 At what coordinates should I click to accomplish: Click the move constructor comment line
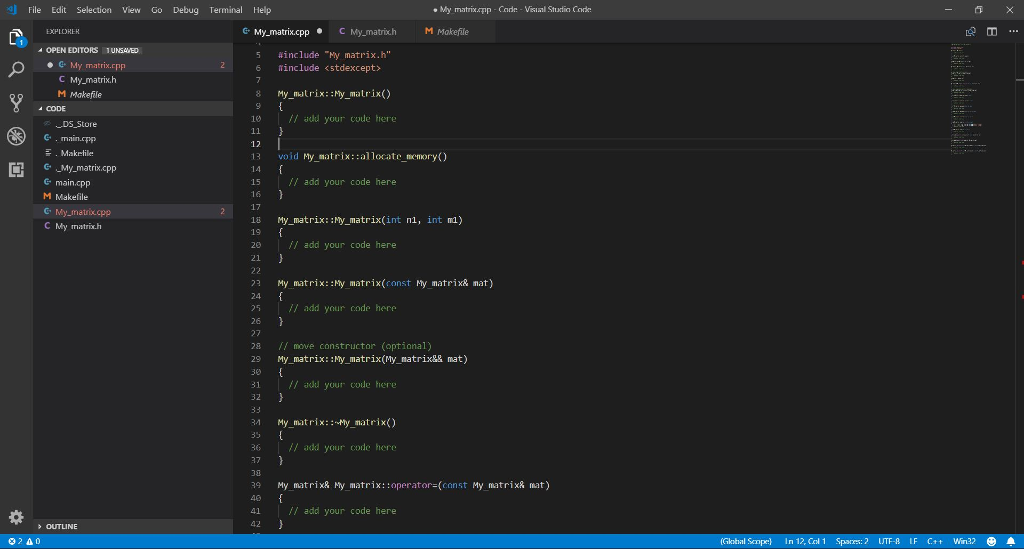[355, 346]
